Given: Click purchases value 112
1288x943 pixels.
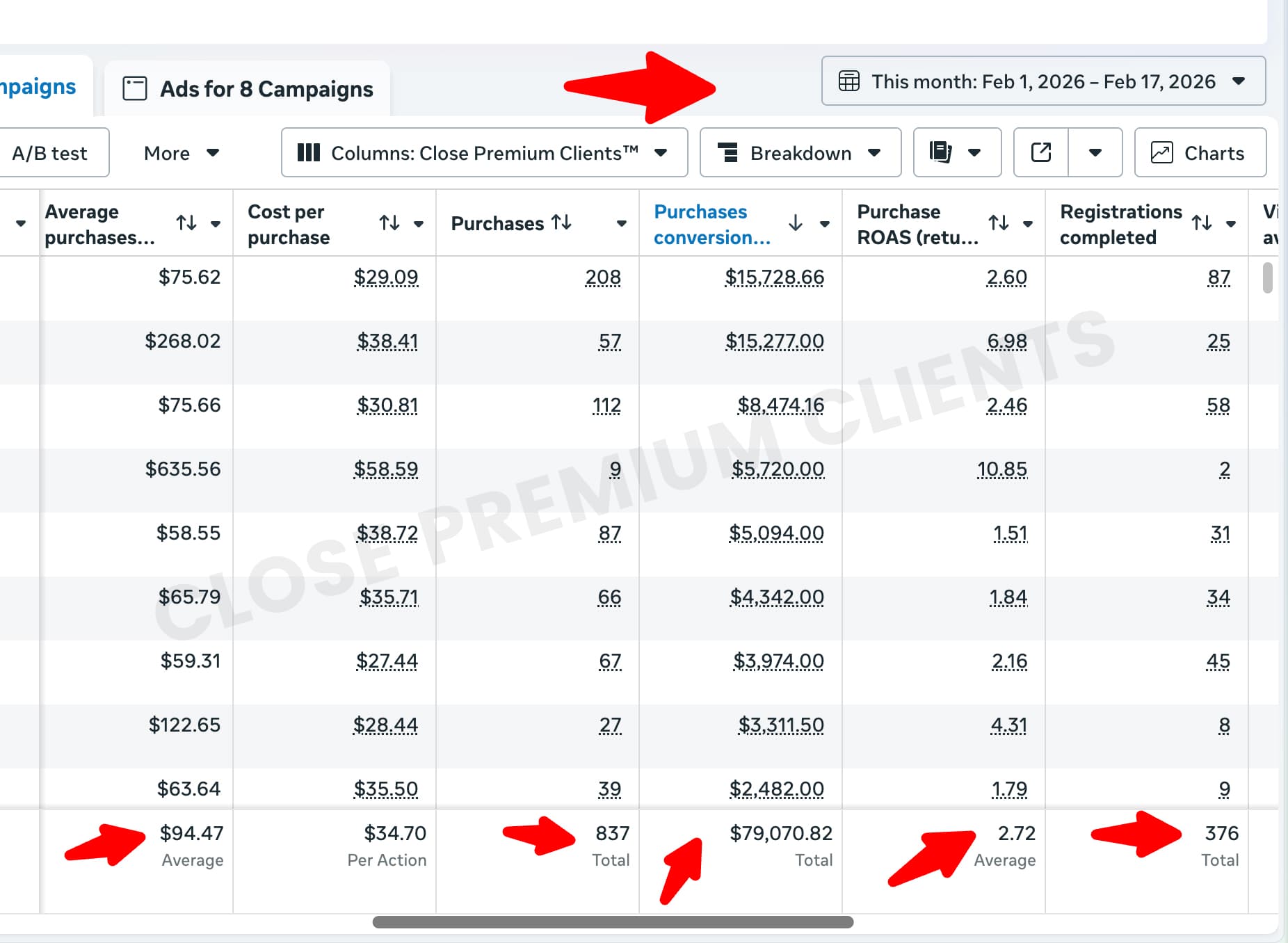Looking at the screenshot, I should [606, 405].
